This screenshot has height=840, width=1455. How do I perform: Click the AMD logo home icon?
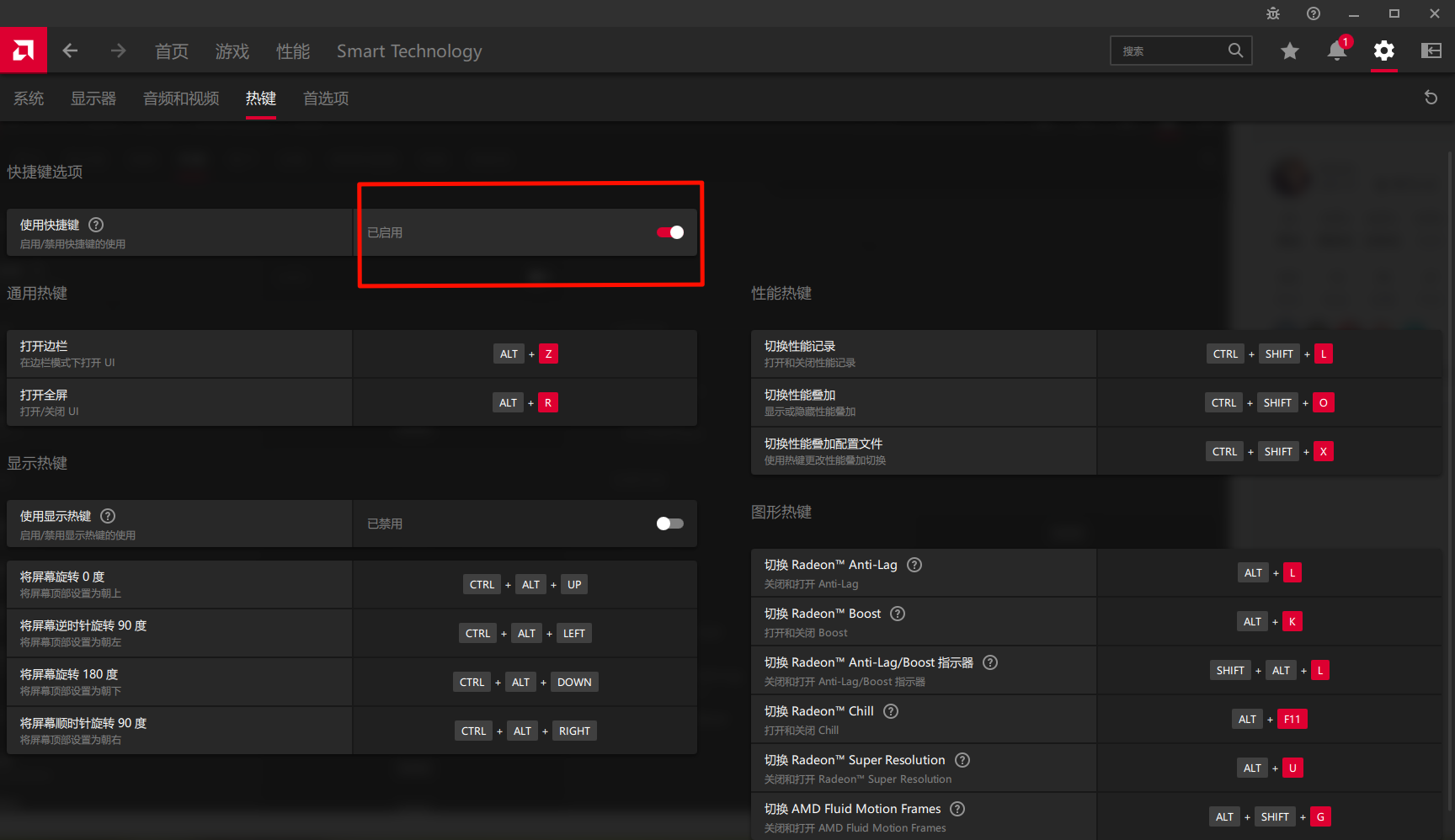tap(24, 51)
